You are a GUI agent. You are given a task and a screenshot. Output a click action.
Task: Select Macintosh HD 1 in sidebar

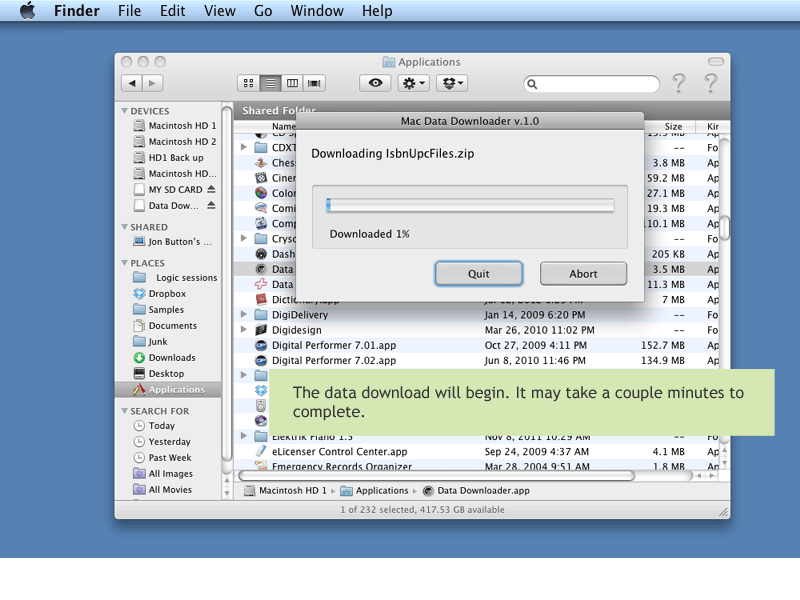coord(174,126)
